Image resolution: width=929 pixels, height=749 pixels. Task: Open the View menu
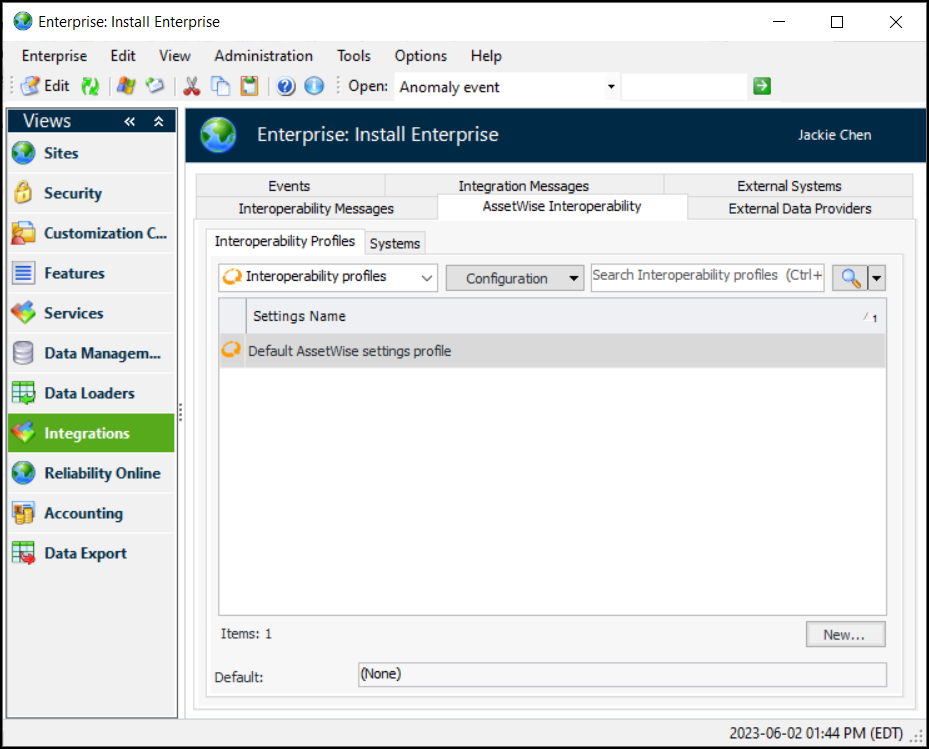[x=175, y=56]
